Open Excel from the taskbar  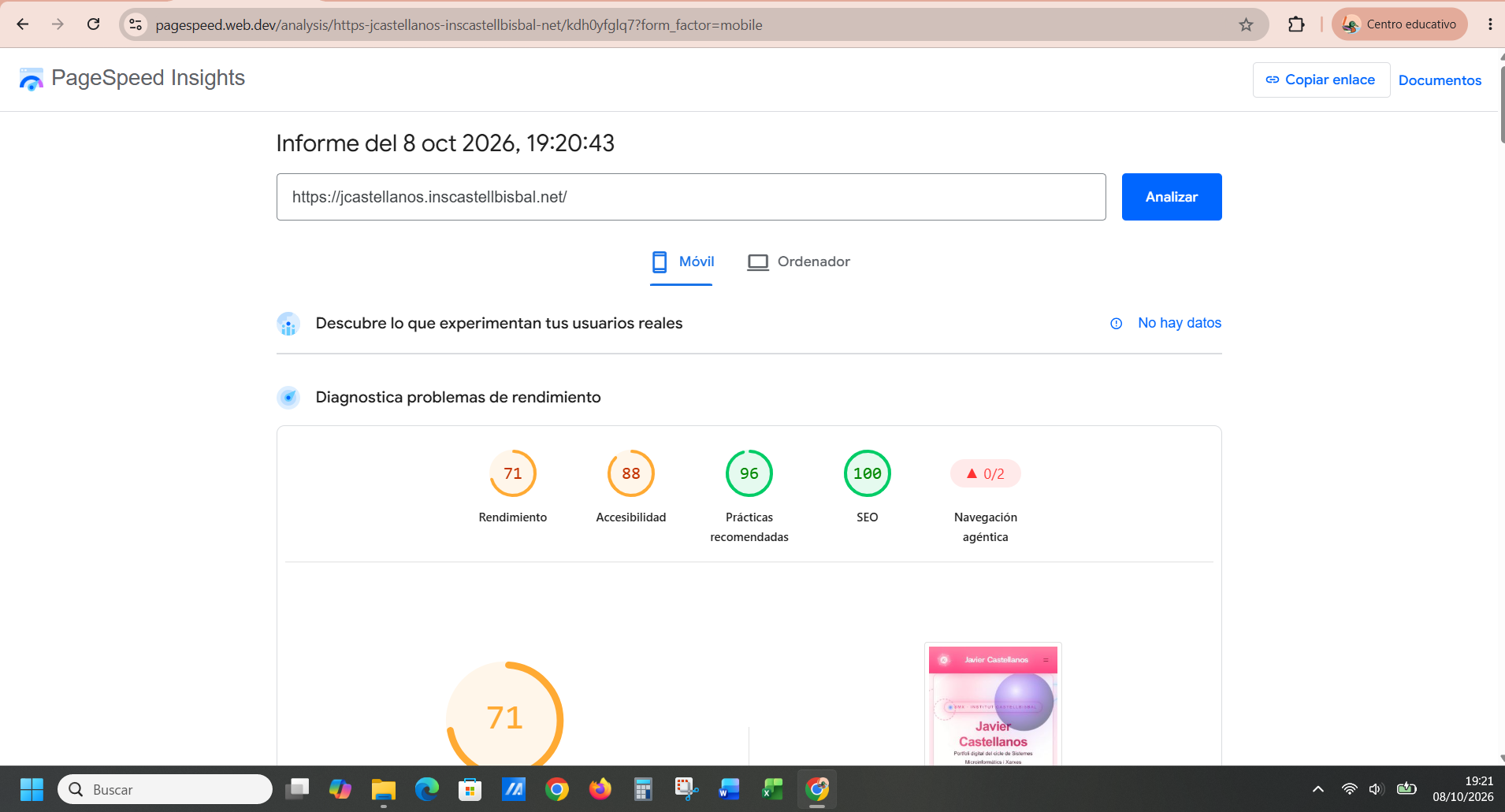tap(773, 789)
